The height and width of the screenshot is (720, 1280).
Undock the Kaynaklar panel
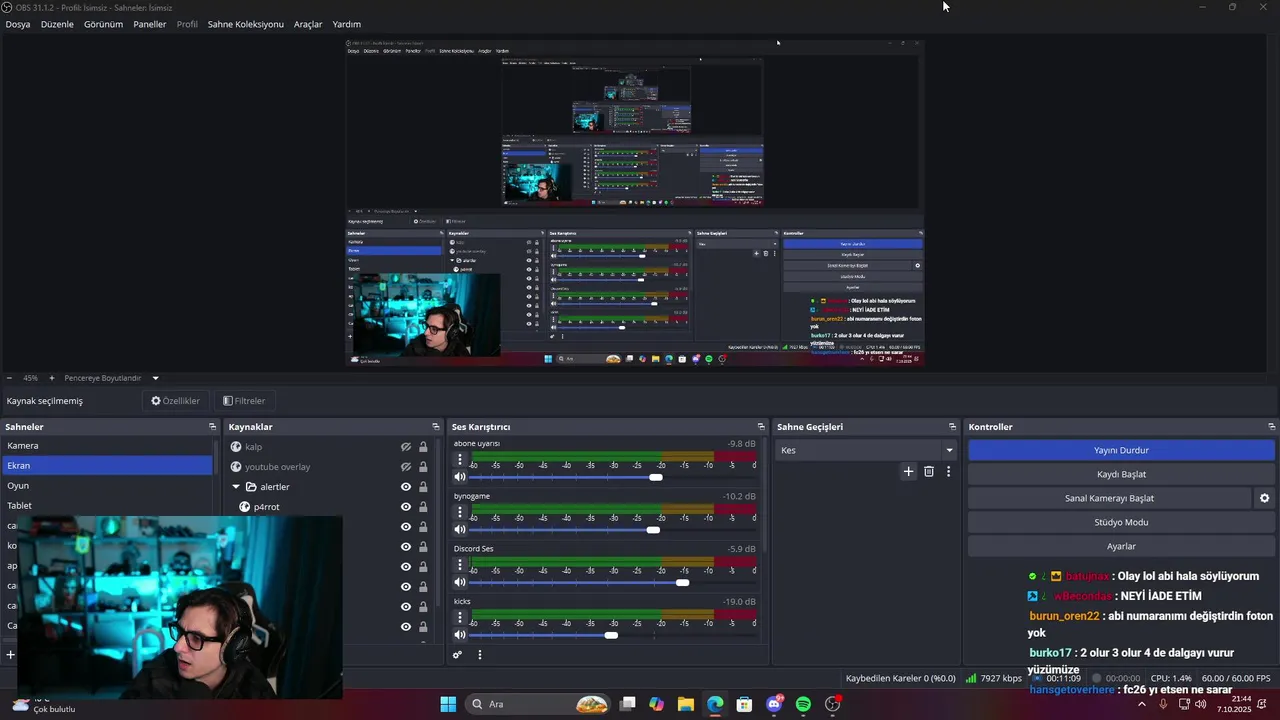pyautogui.click(x=436, y=427)
